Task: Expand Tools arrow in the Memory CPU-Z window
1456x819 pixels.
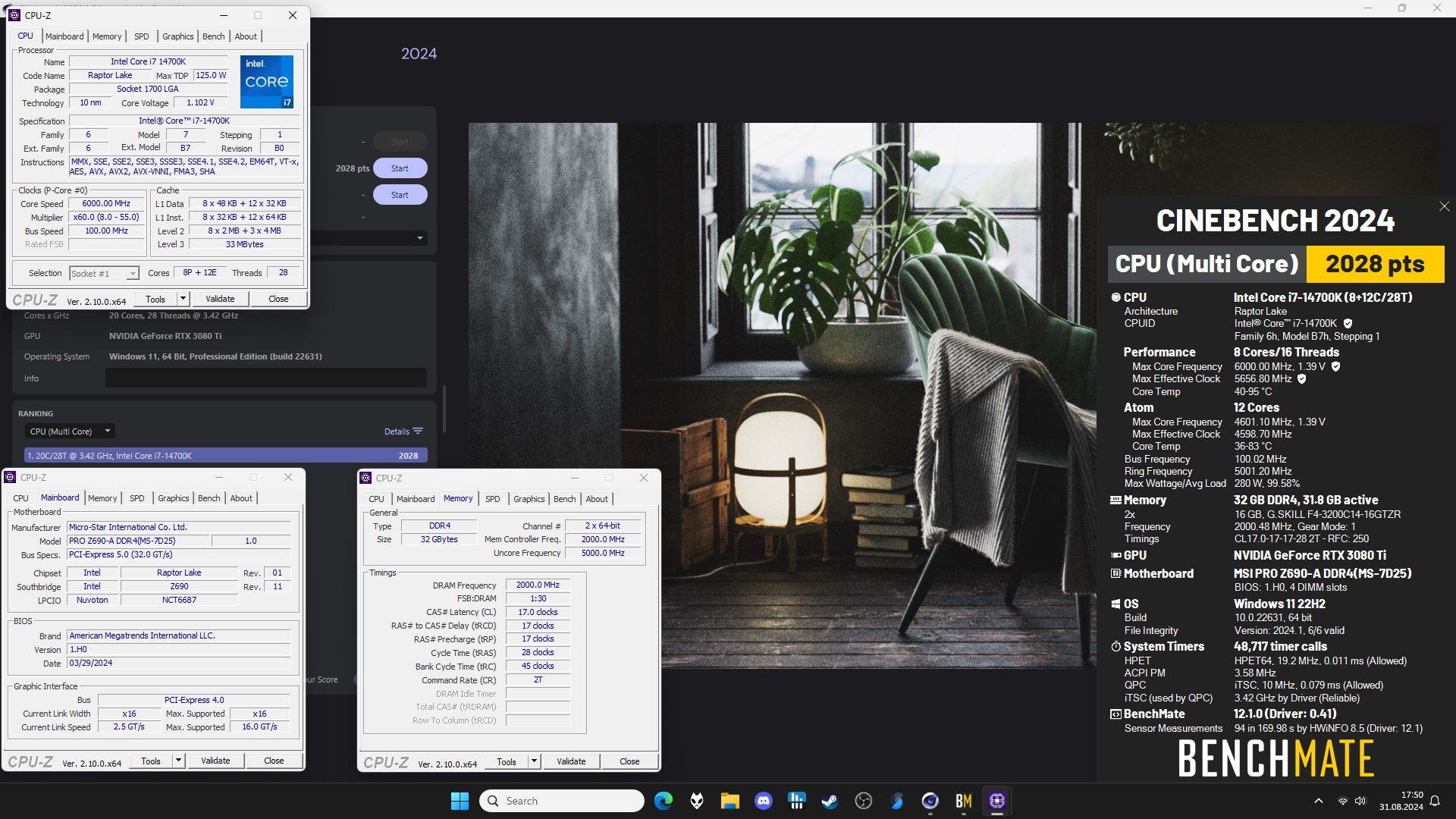Action: click(x=534, y=761)
